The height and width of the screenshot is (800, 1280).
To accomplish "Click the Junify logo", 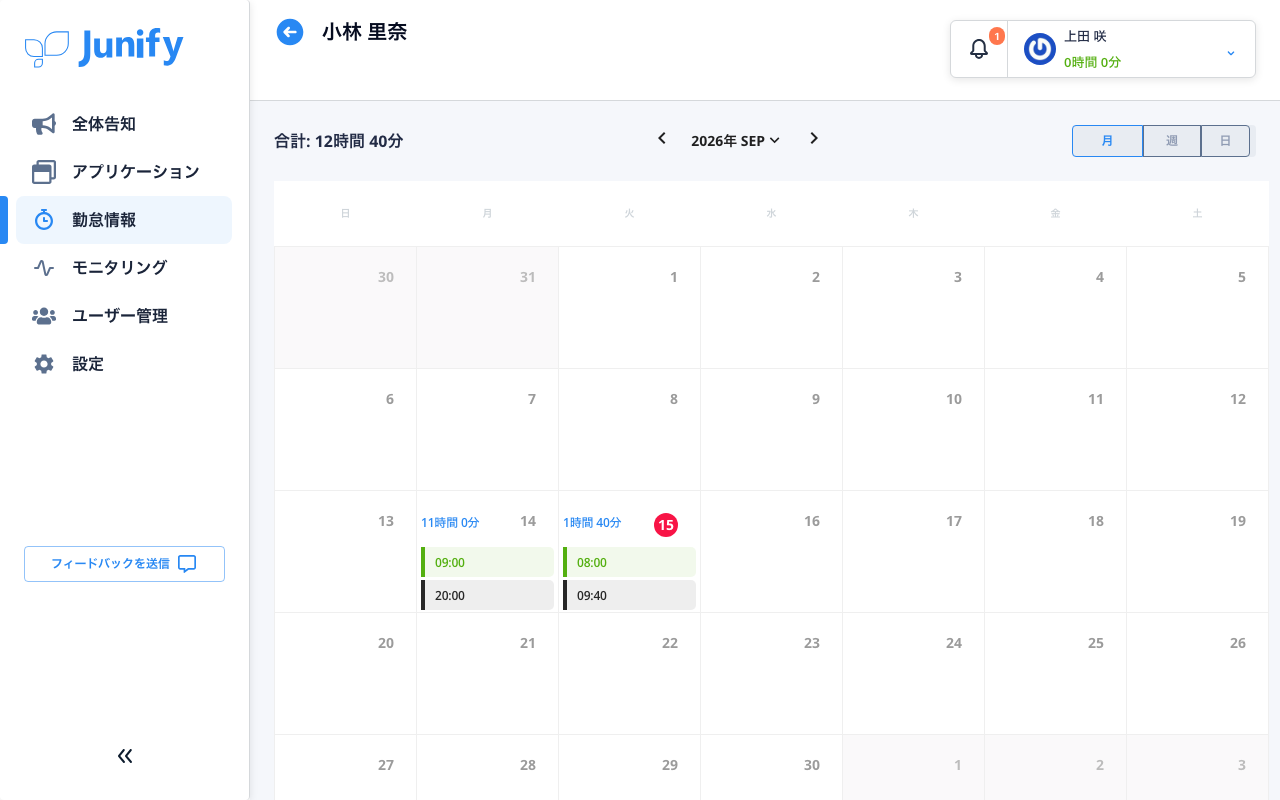I will click(104, 47).
